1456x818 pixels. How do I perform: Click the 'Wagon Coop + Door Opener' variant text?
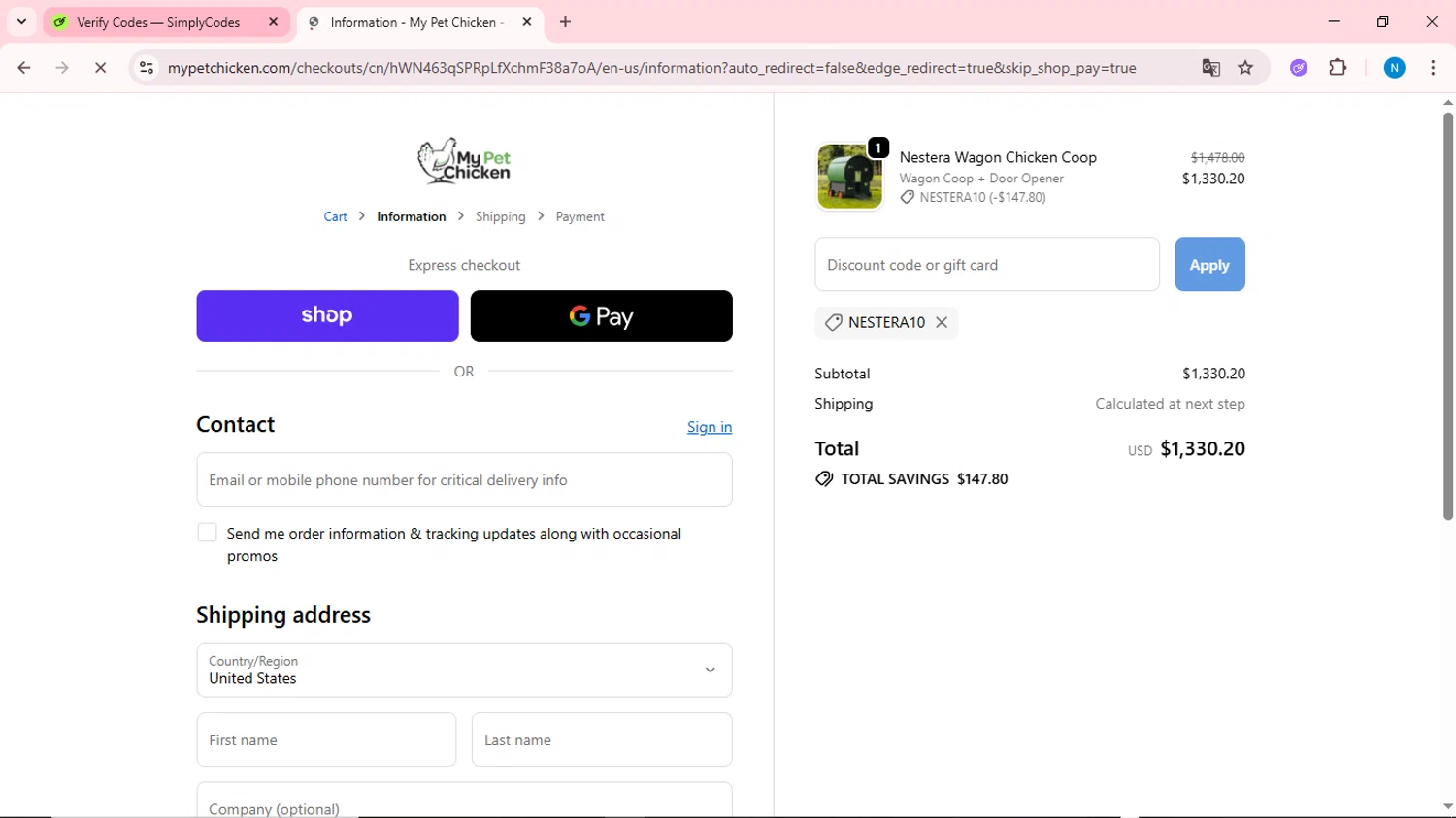(981, 179)
